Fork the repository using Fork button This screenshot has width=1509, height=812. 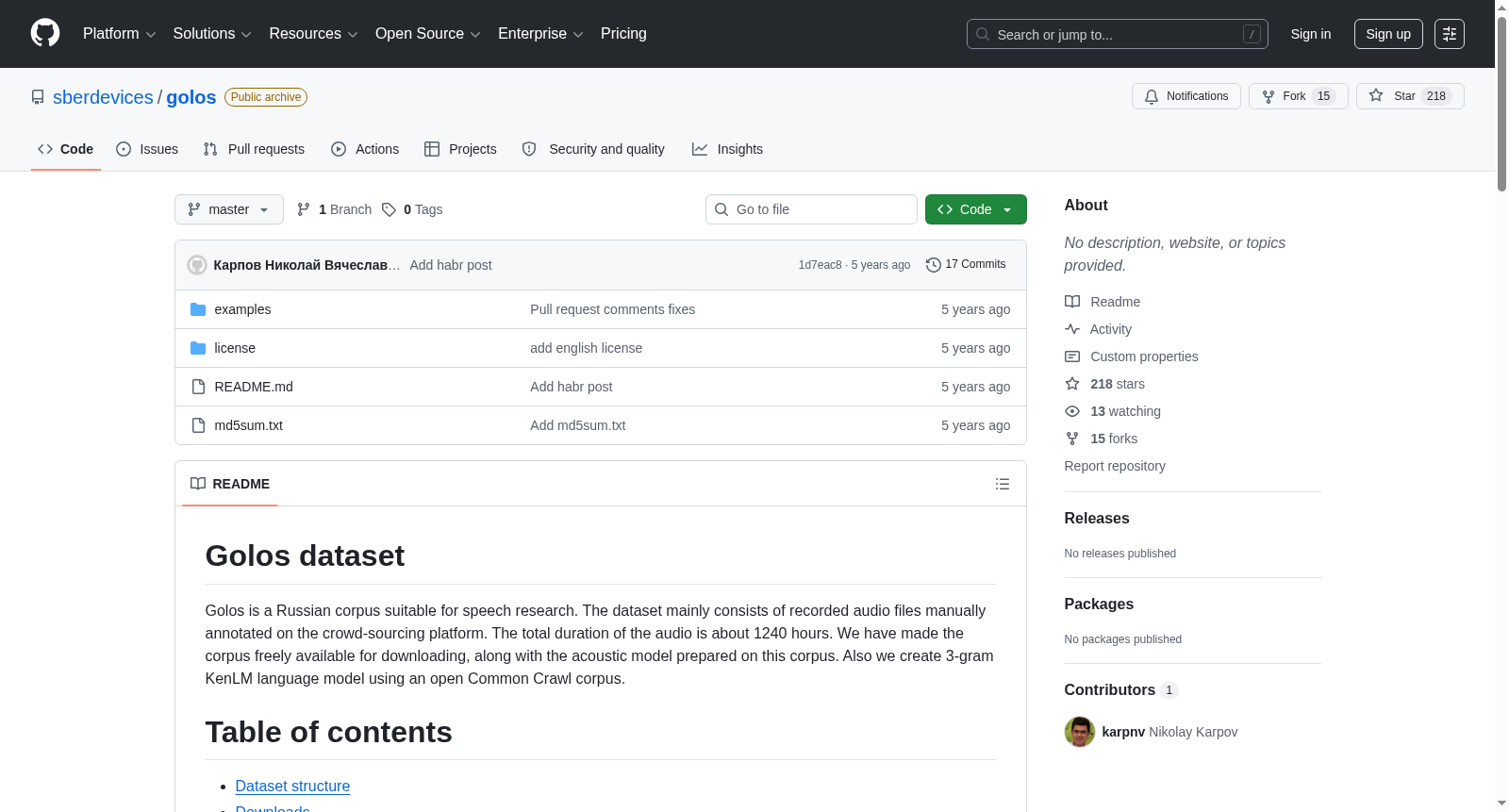[x=1298, y=96]
